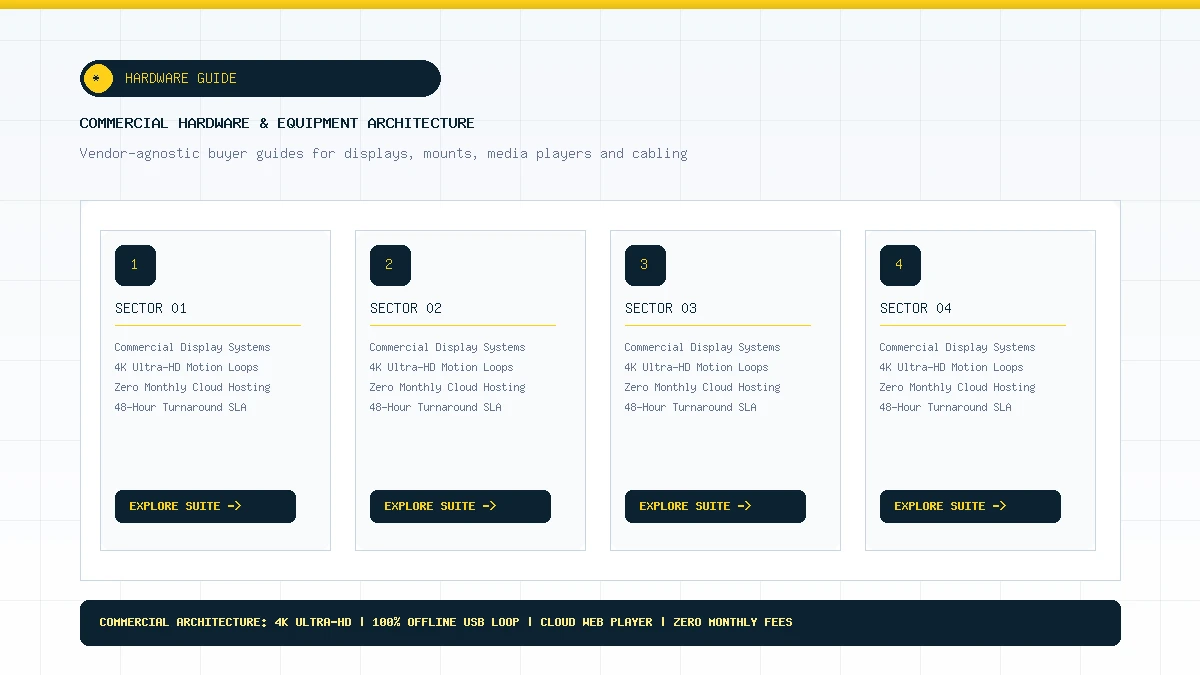
Task: Select the number 3 badge
Action: click(645, 265)
